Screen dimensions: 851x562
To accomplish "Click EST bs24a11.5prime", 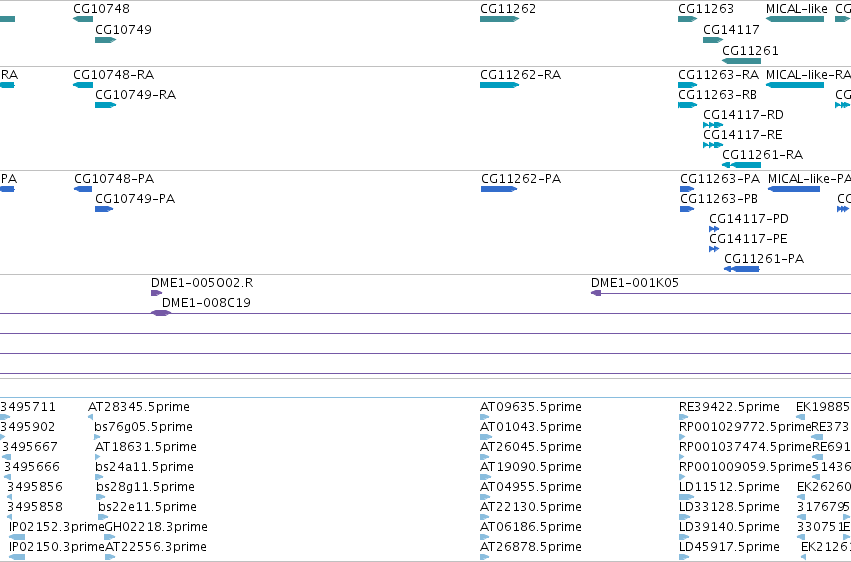I will (144, 468).
